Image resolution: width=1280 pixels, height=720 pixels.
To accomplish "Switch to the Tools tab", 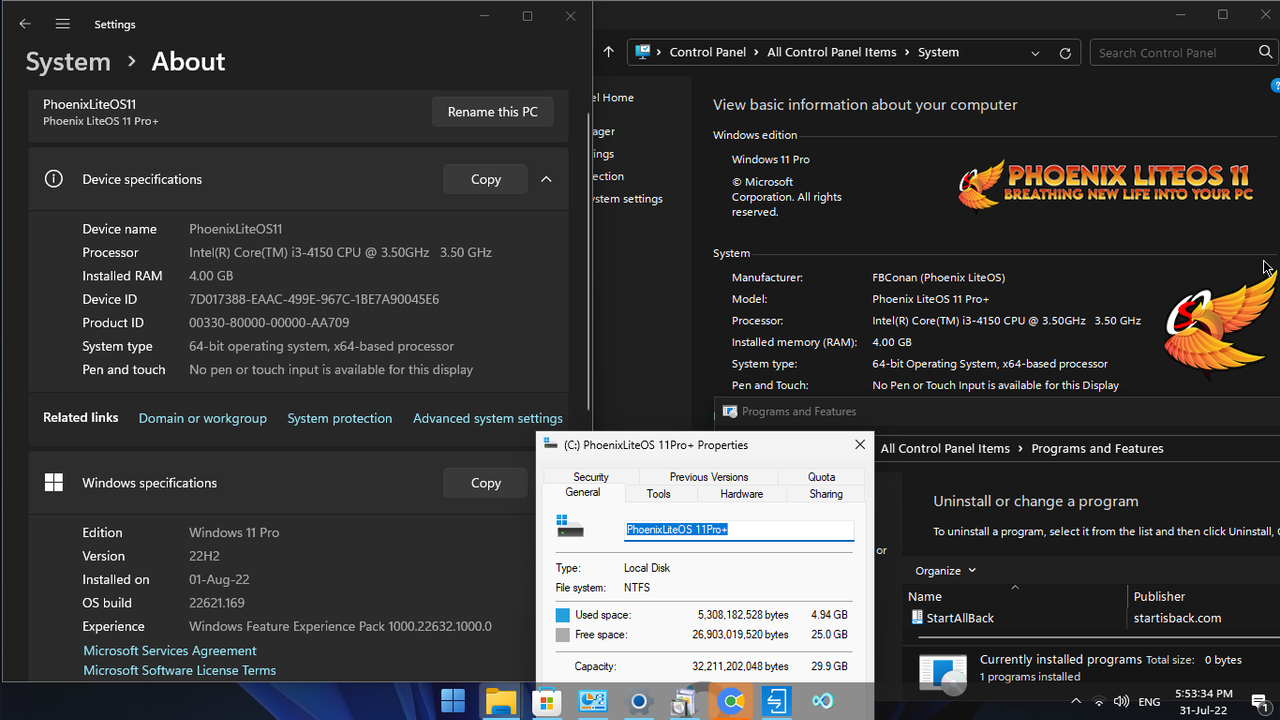I will pos(659,494).
